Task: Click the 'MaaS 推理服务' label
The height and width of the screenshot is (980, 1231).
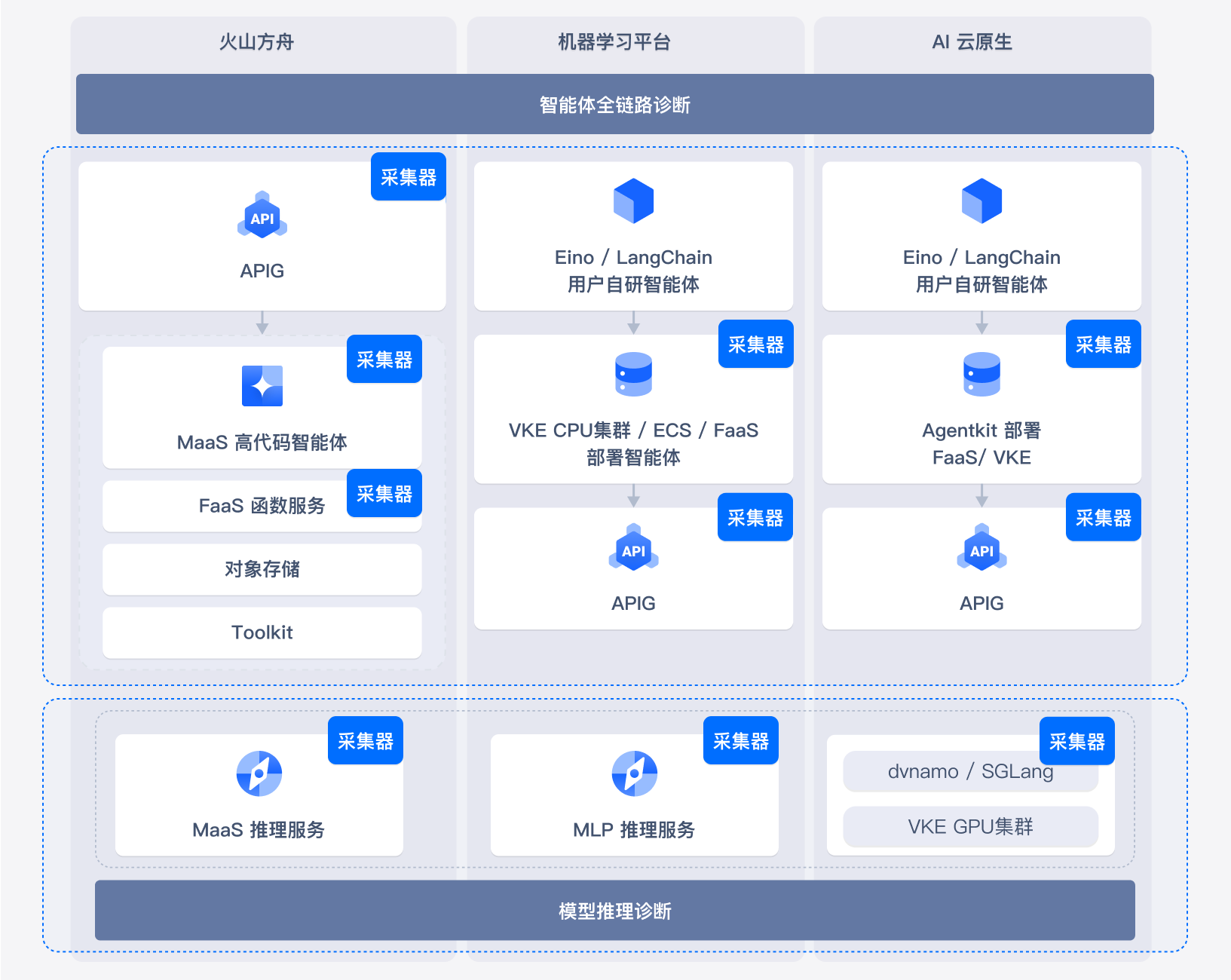Action: 259,830
